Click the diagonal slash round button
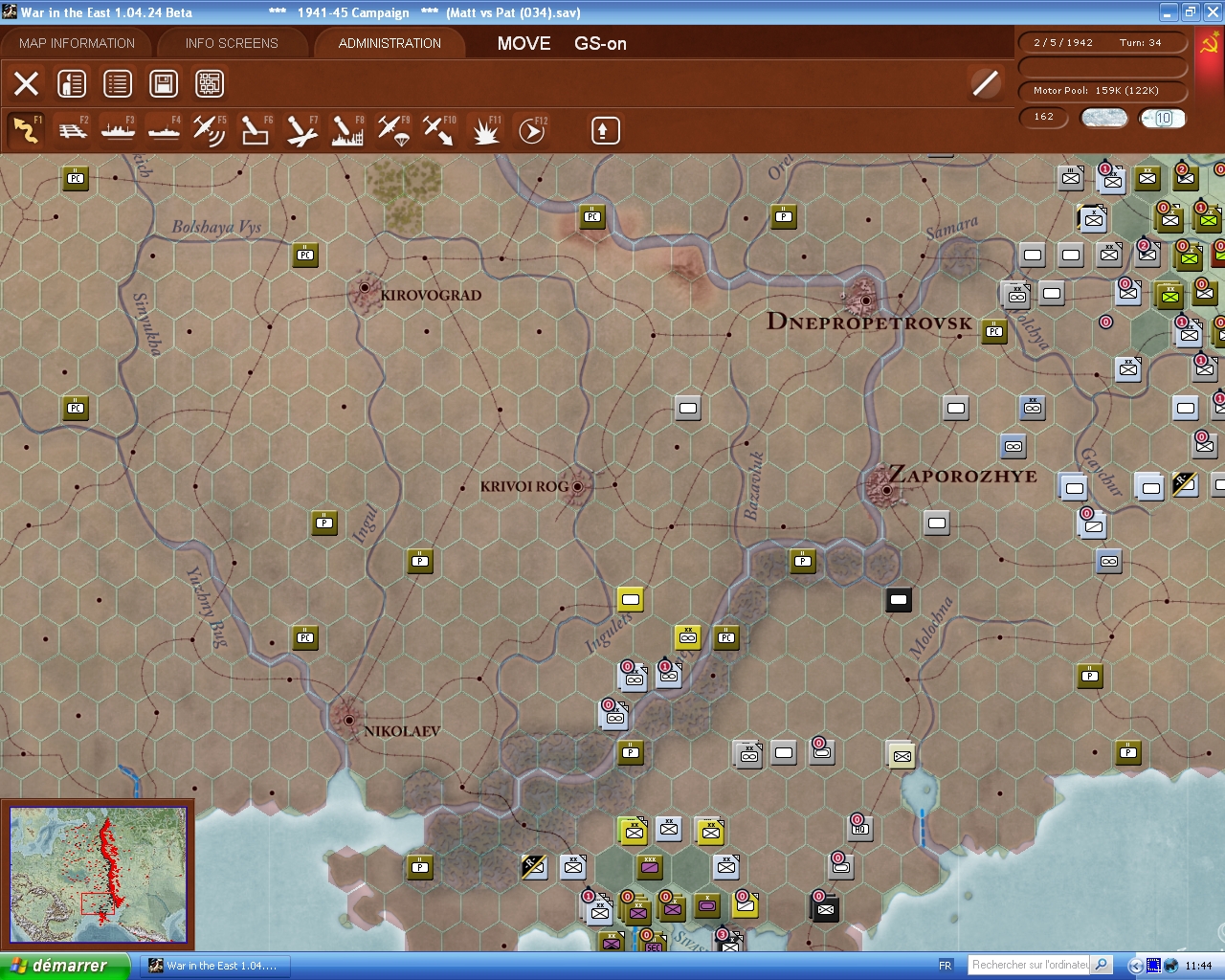The width and height of the screenshot is (1225, 980). click(x=985, y=83)
